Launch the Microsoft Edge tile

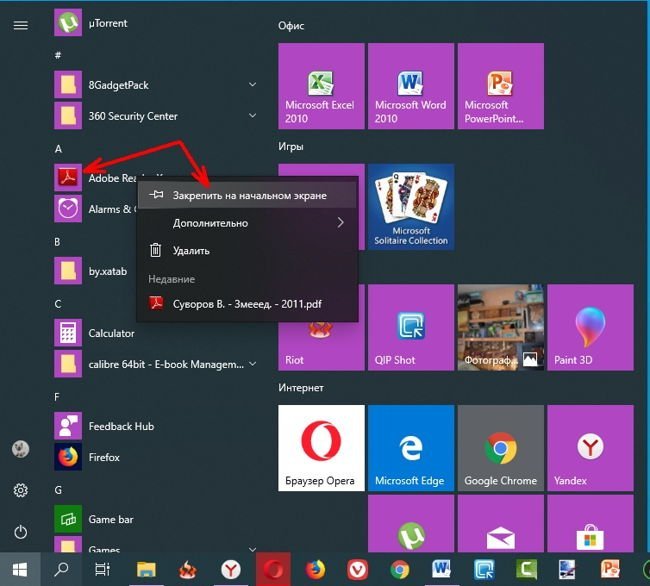coord(411,448)
